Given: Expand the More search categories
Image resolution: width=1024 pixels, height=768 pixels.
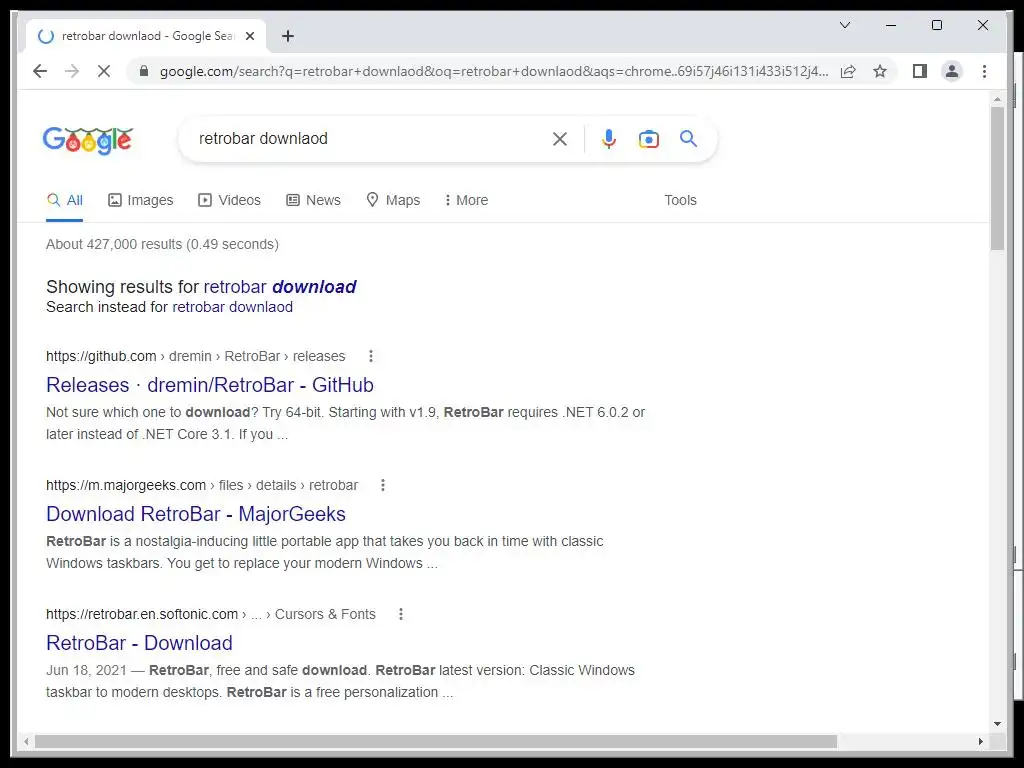Looking at the screenshot, I should 466,200.
